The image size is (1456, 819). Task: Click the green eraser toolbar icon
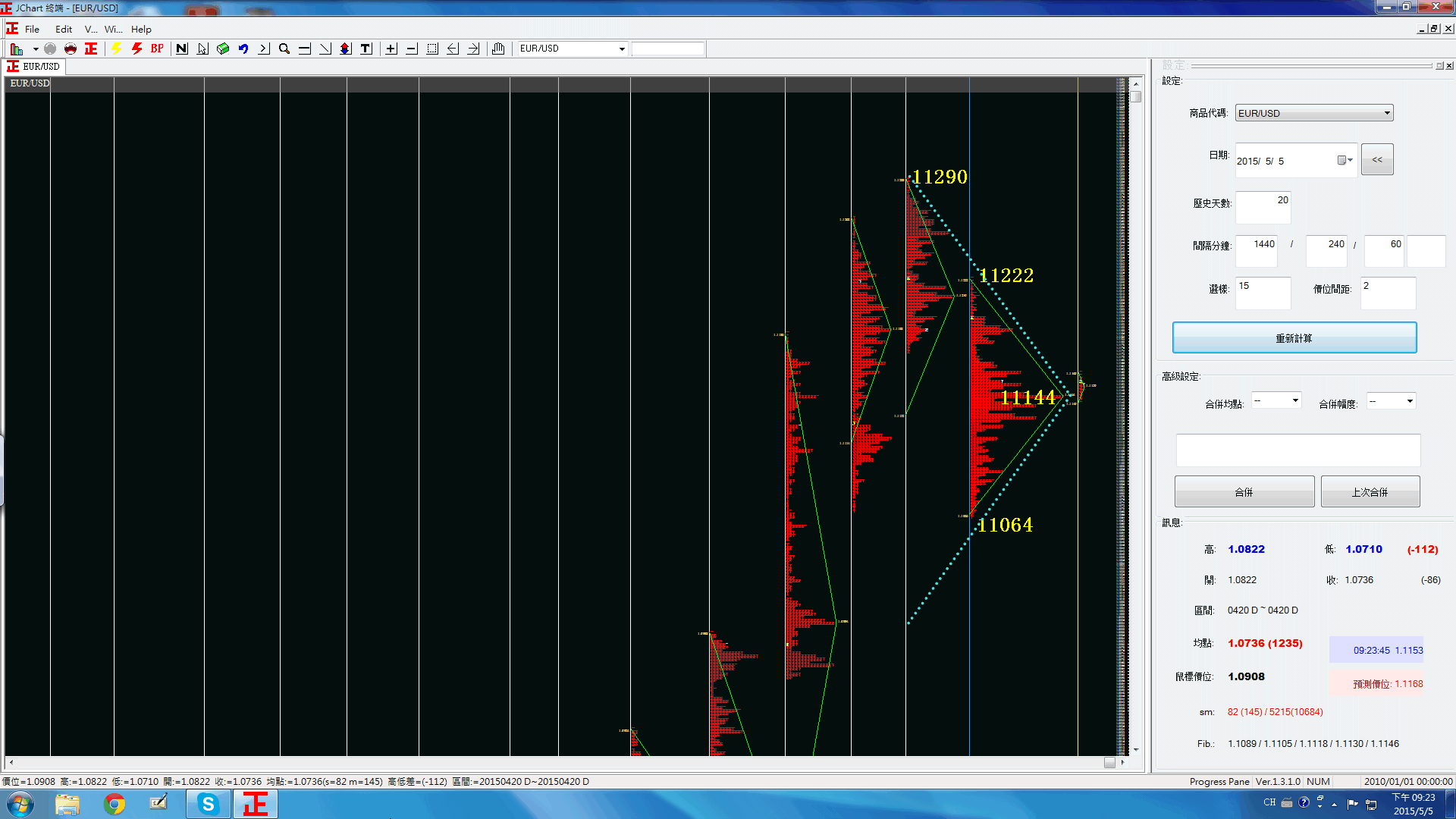pyautogui.click(x=223, y=49)
